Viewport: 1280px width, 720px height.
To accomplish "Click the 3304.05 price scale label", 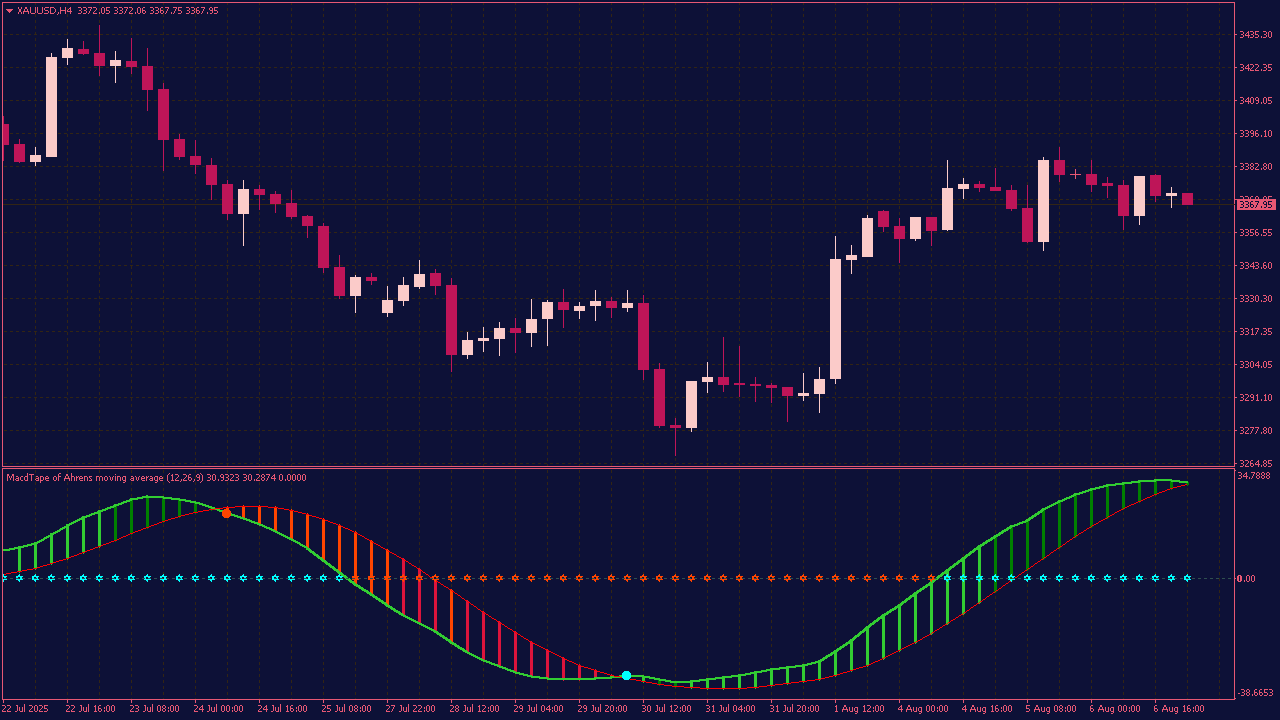I will [1255, 365].
